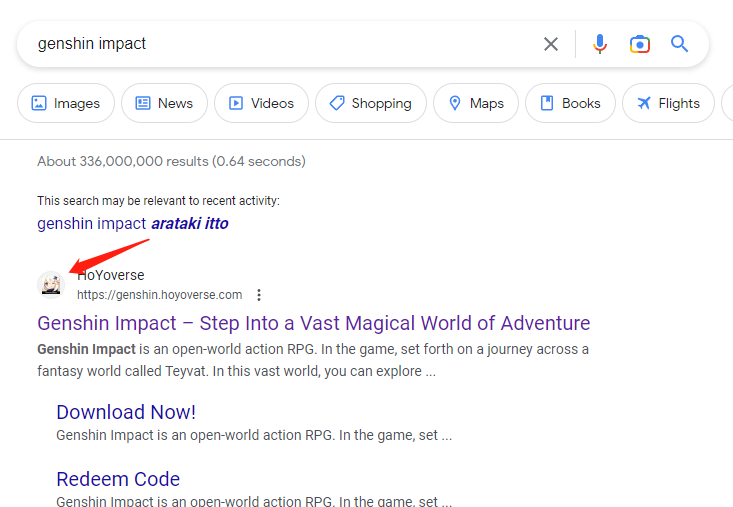Filter results by Images
Screen dimensions: 733x507
66,103
